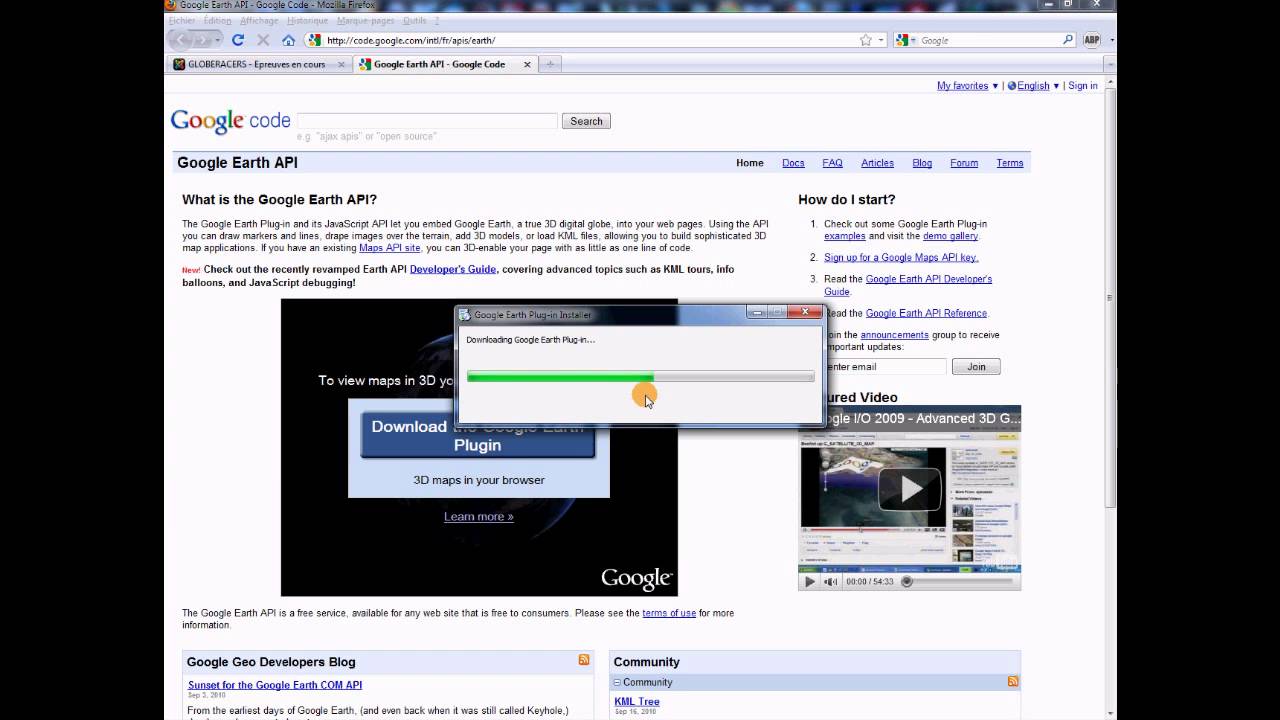Image resolution: width=1280 pixels, height=720 pixels.
Task: Open the Google Earth API Reference link
Action: pyautogui.click(x=926, y=313)
